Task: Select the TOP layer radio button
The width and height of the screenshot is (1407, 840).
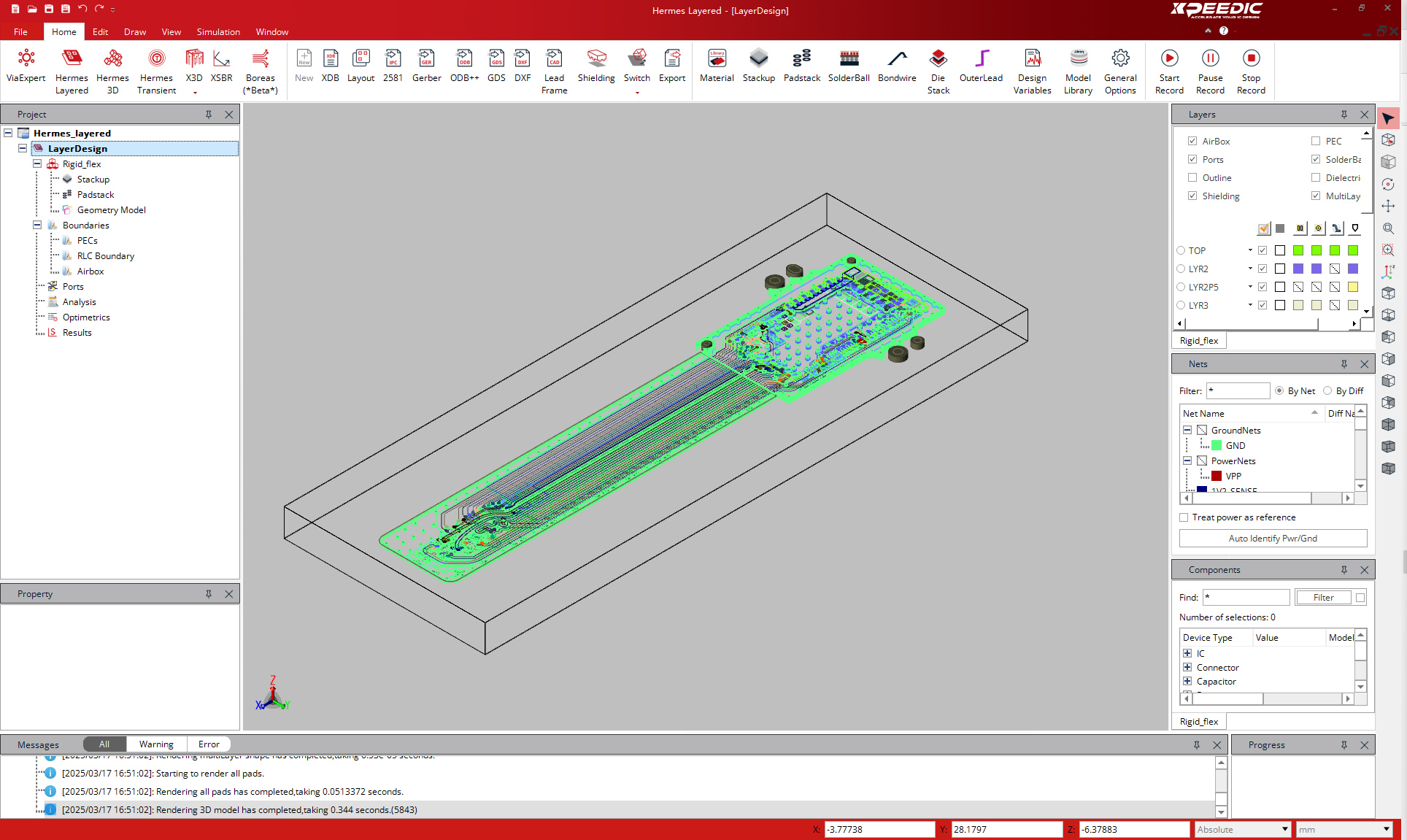Action: [x=1181, y=250]
